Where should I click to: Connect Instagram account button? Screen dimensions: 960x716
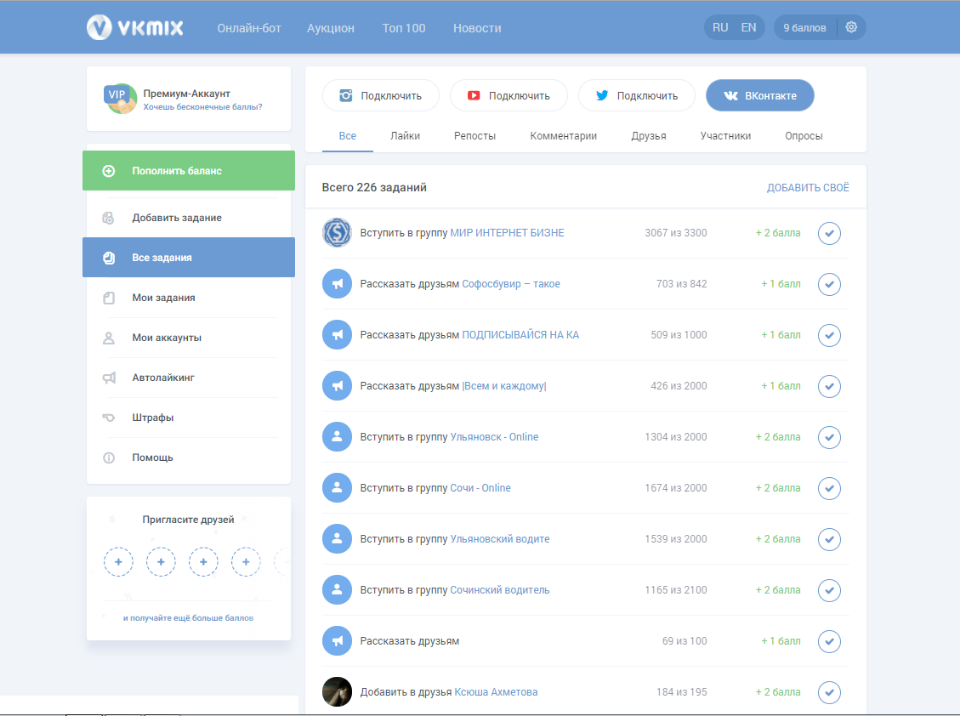[x=380, y=96]
